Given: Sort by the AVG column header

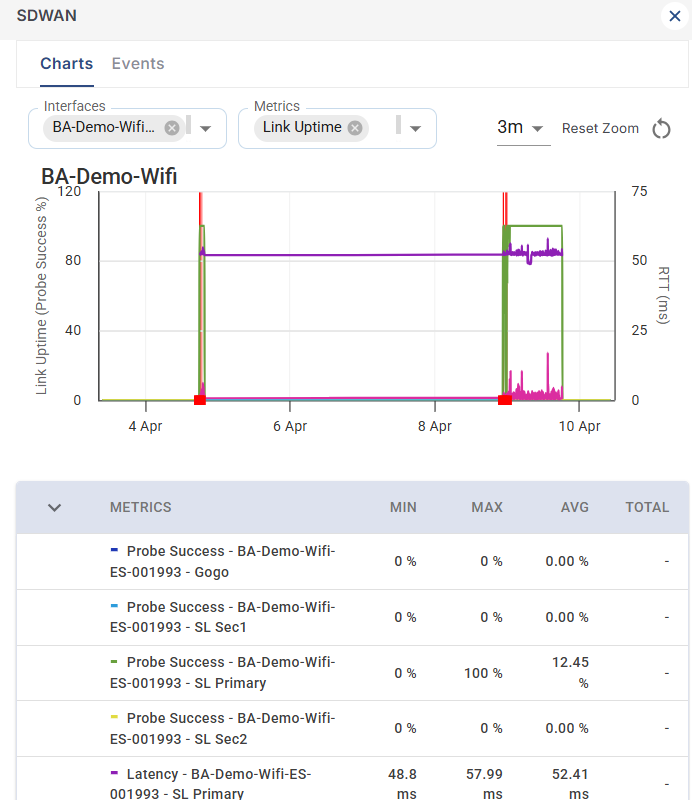Looking at the screenshot, I should 574,508.
